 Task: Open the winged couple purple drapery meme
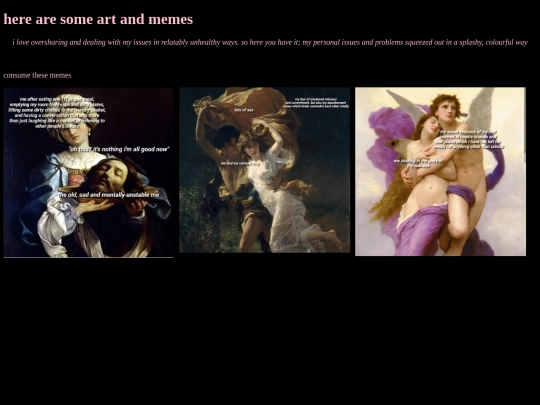click(x=440, y=172)
